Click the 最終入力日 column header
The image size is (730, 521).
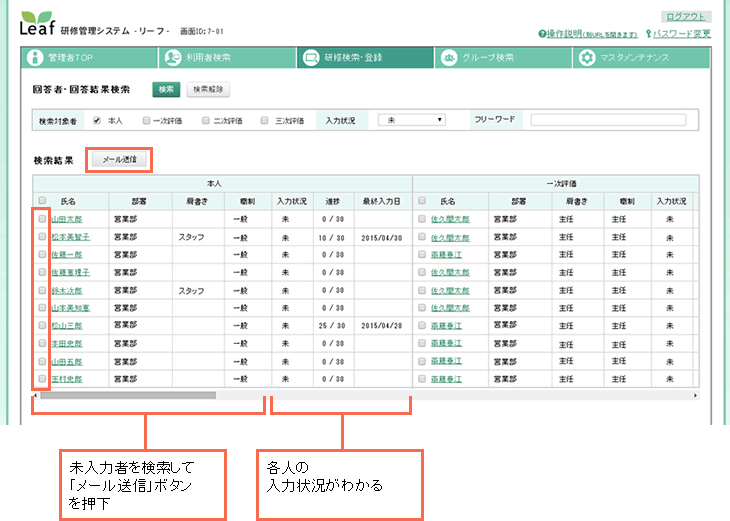[x=382, y=201]
